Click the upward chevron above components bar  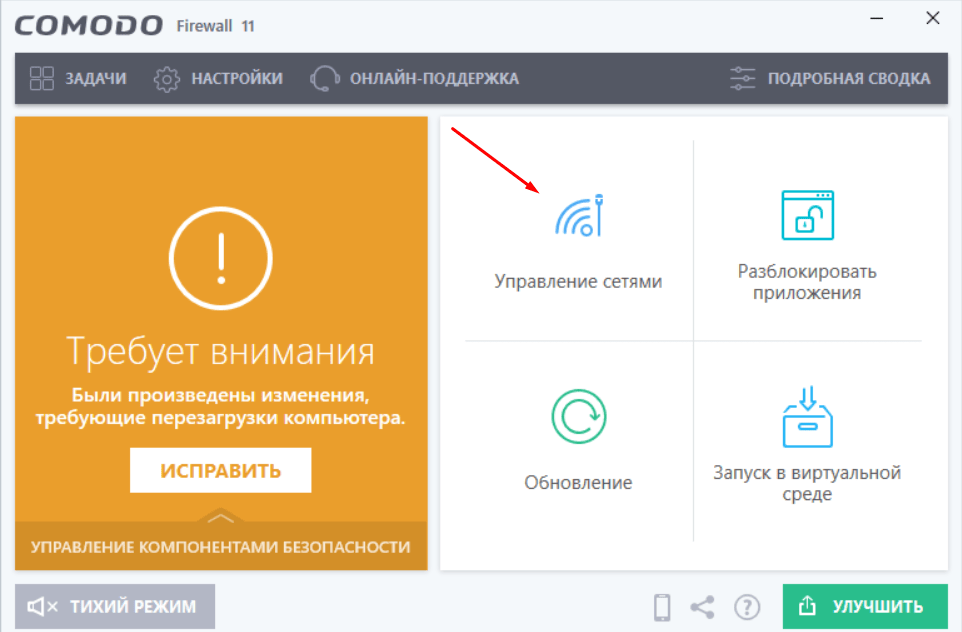221,518
